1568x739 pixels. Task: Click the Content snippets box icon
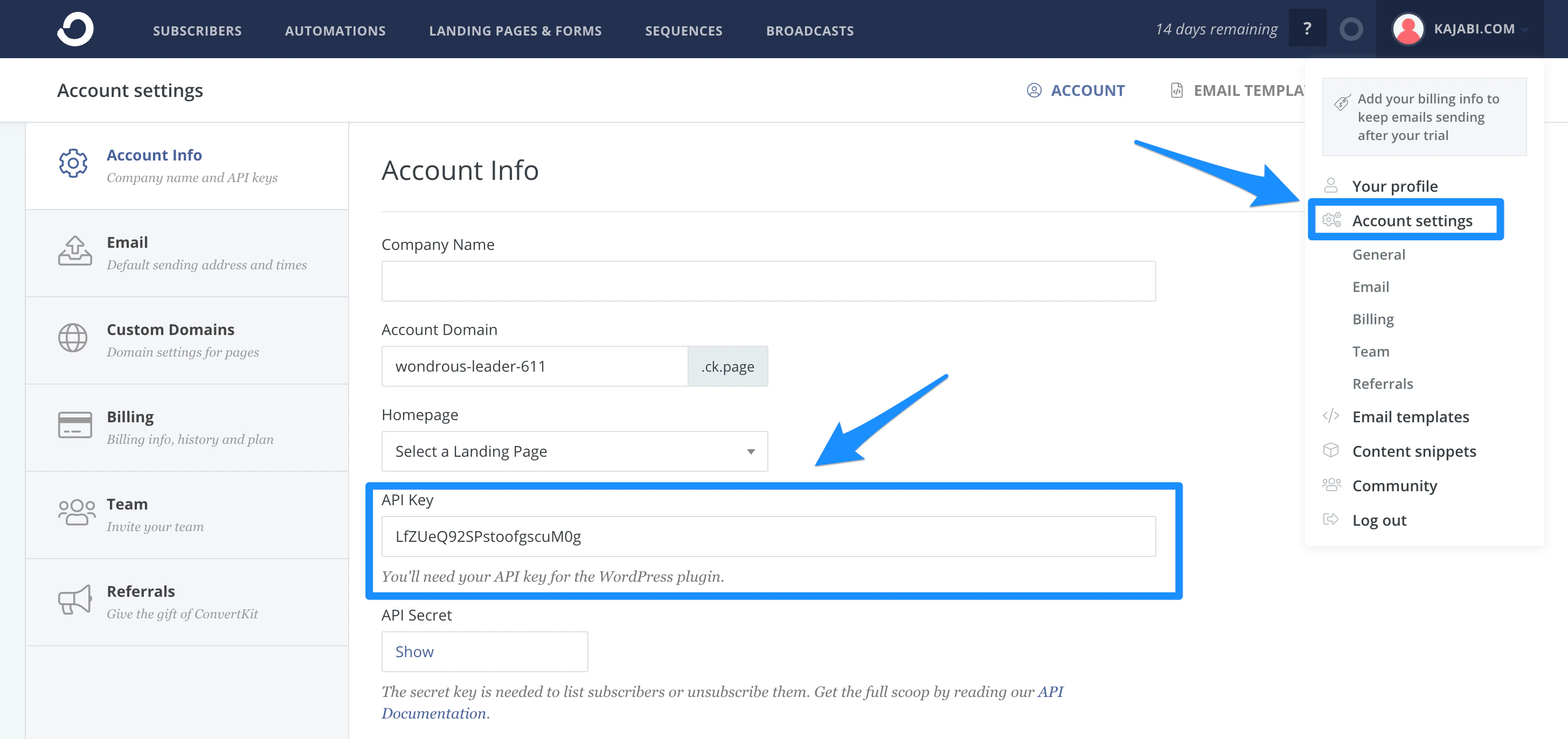(x=1330, y=450)
